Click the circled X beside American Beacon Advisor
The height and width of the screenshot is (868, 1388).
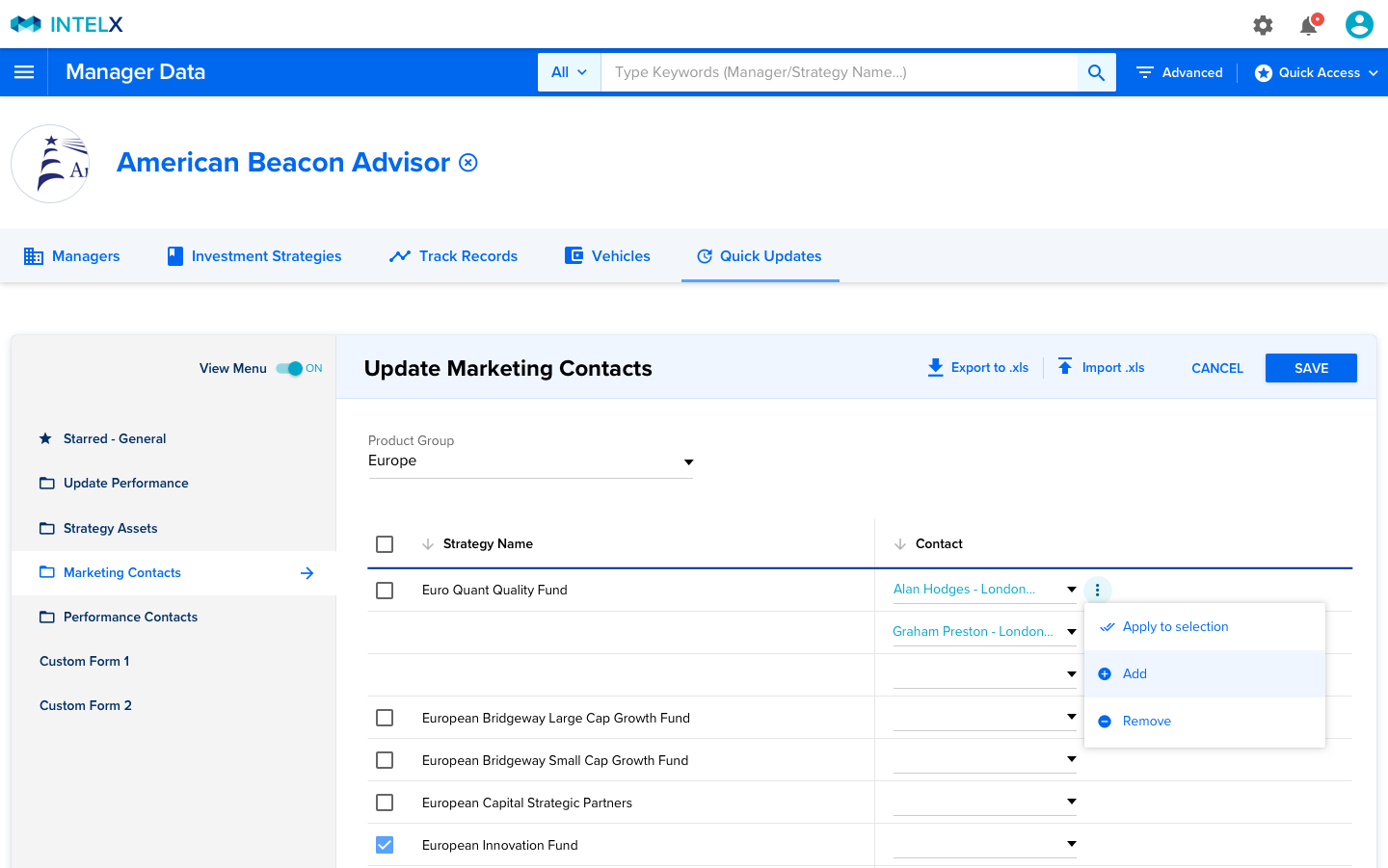click(x=468, y=163)
